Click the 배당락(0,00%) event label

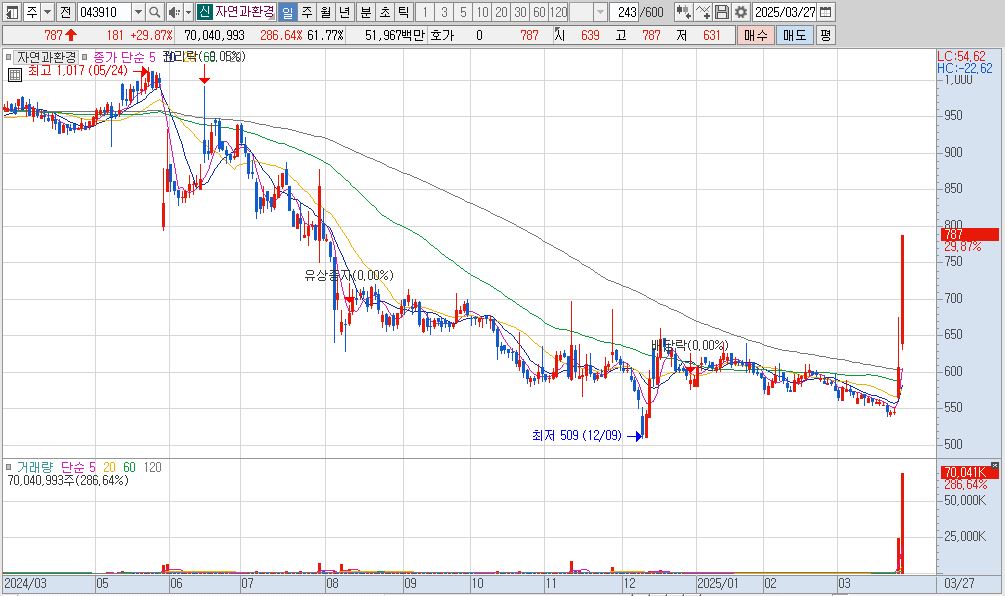[x=689, y=345]
